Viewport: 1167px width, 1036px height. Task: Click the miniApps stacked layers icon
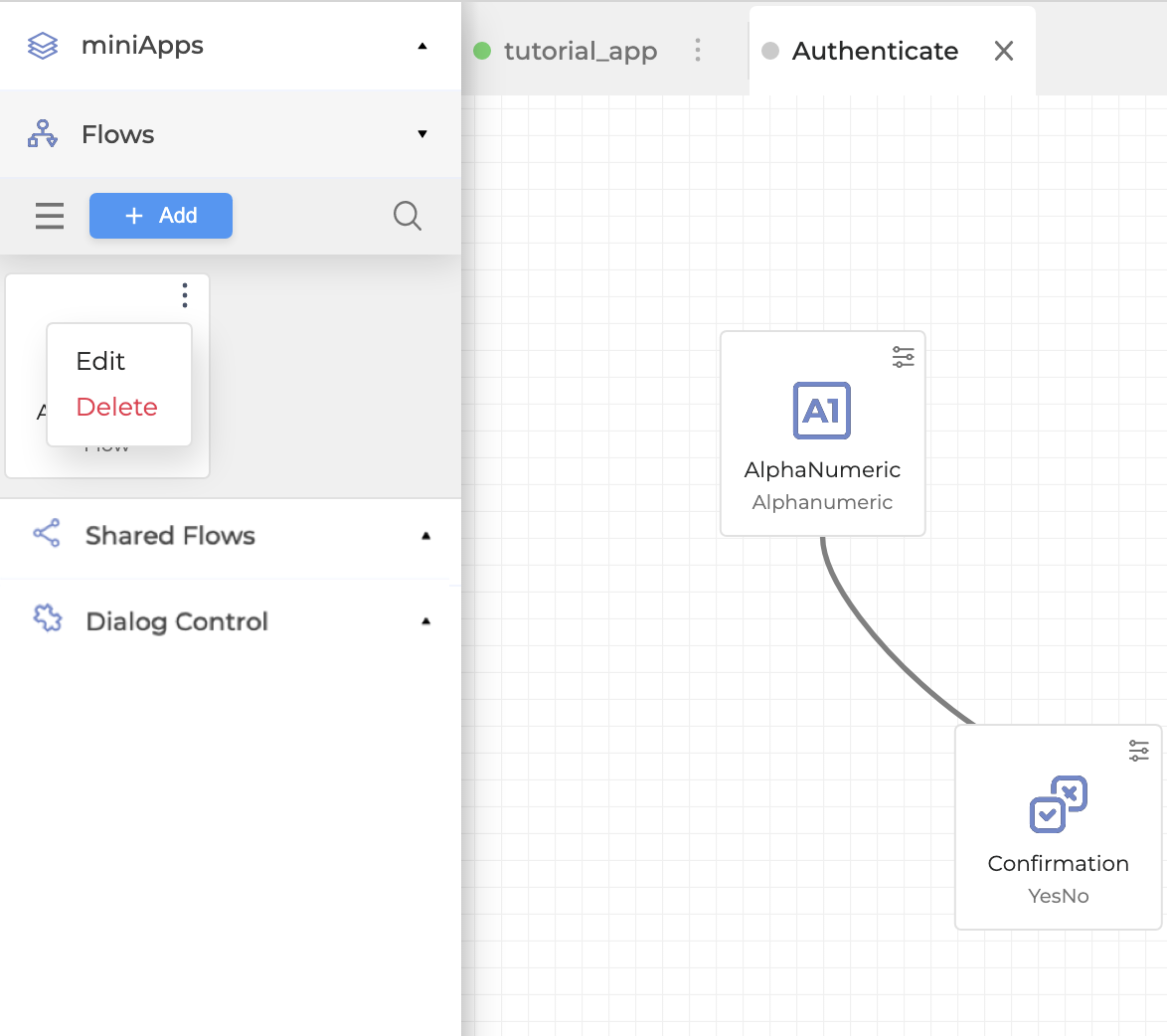[43, 46]
